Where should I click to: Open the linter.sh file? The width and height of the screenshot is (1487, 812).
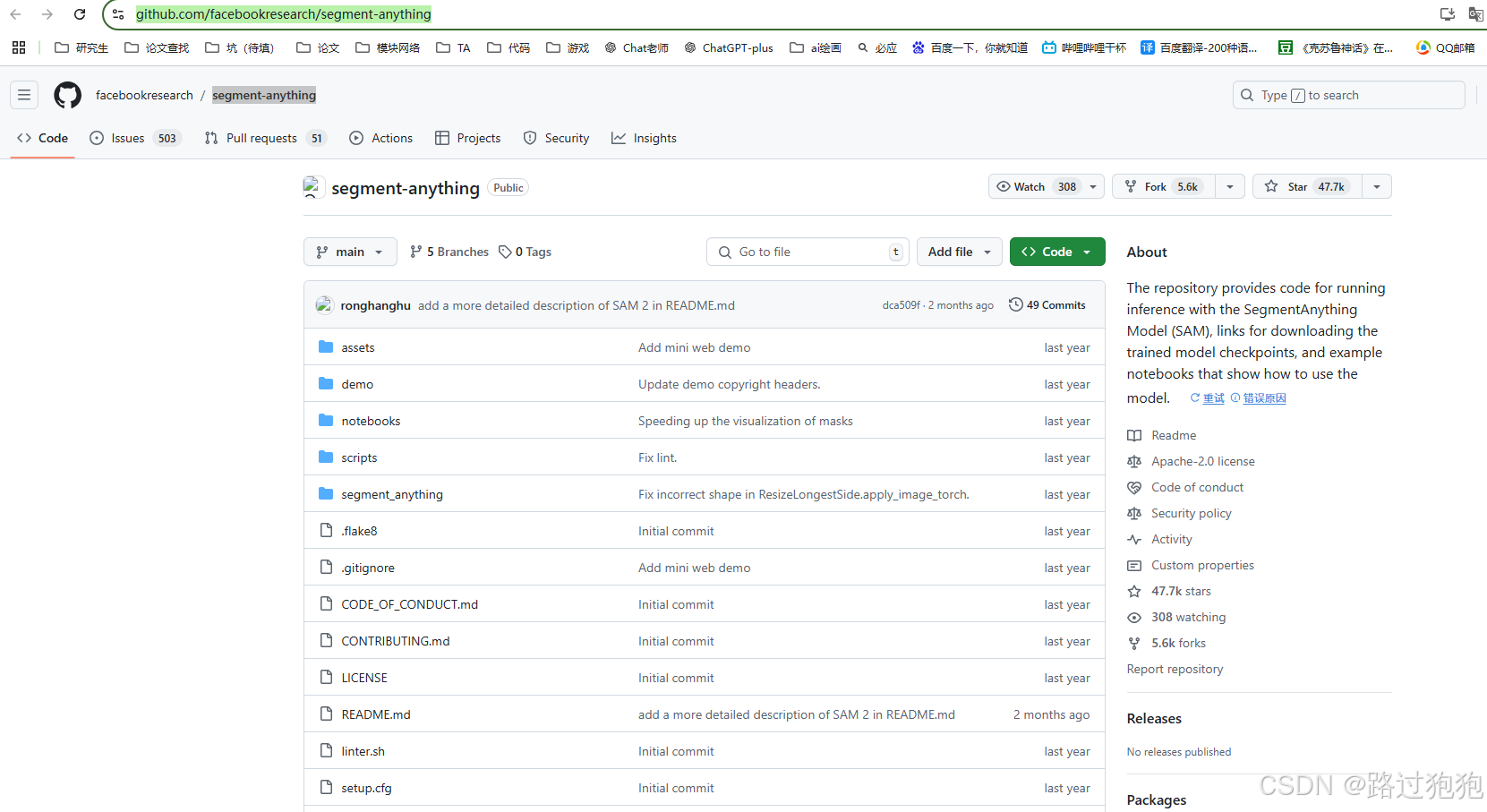[363, 751]
